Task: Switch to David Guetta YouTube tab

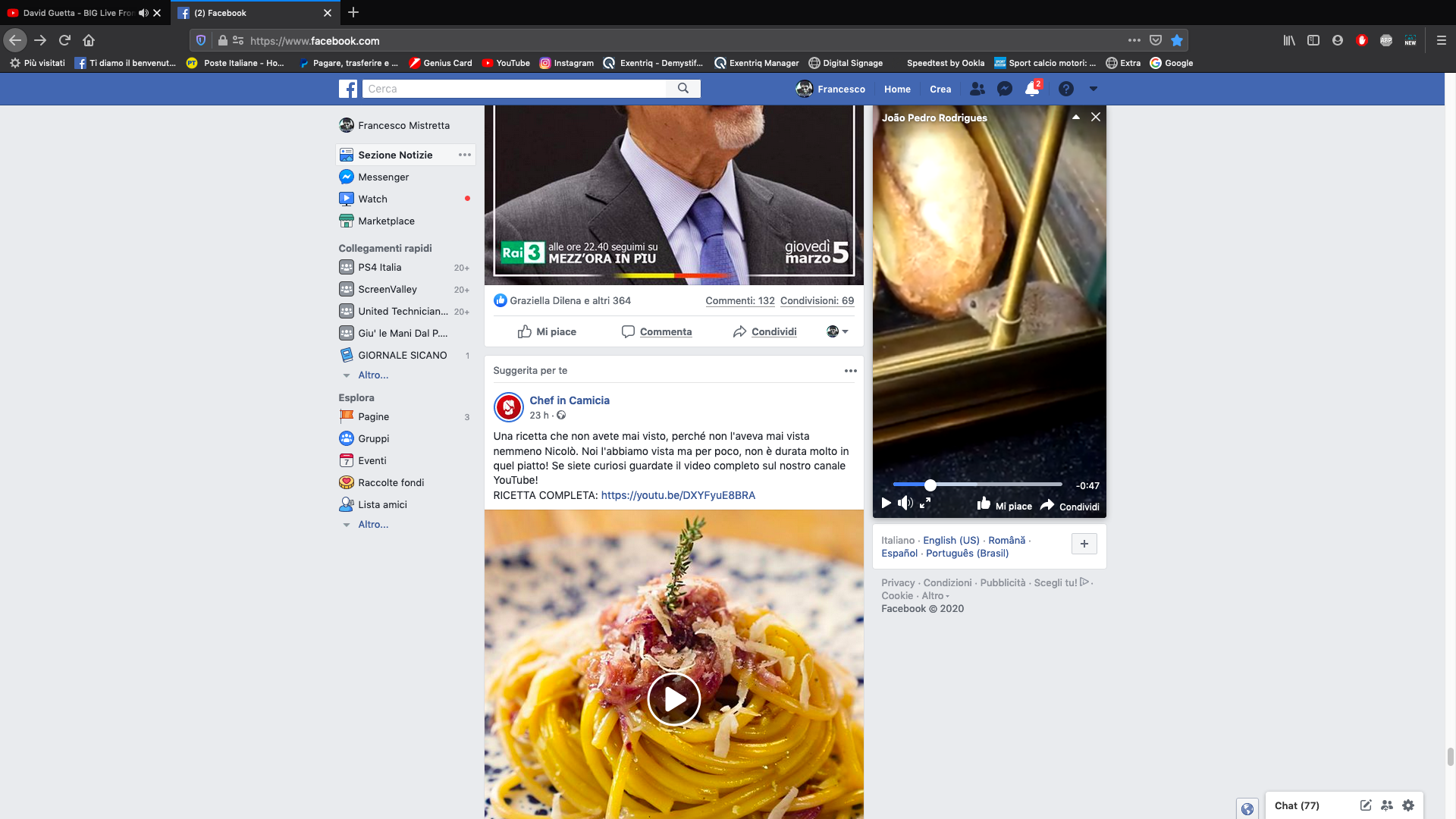Action: click(76, 13)
